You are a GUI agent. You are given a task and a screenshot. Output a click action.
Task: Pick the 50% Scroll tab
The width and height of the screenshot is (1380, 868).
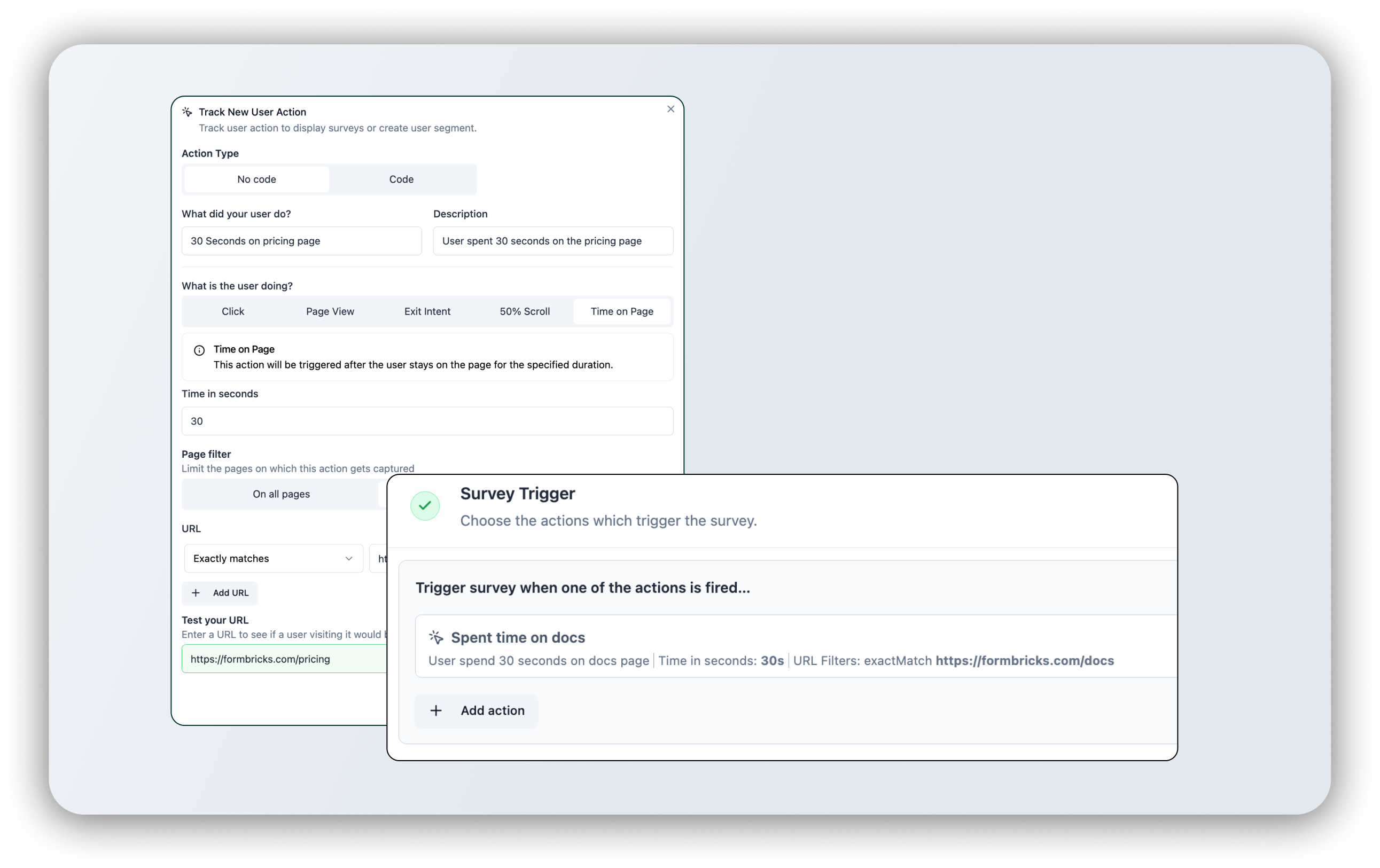click(x=524, y=311)
